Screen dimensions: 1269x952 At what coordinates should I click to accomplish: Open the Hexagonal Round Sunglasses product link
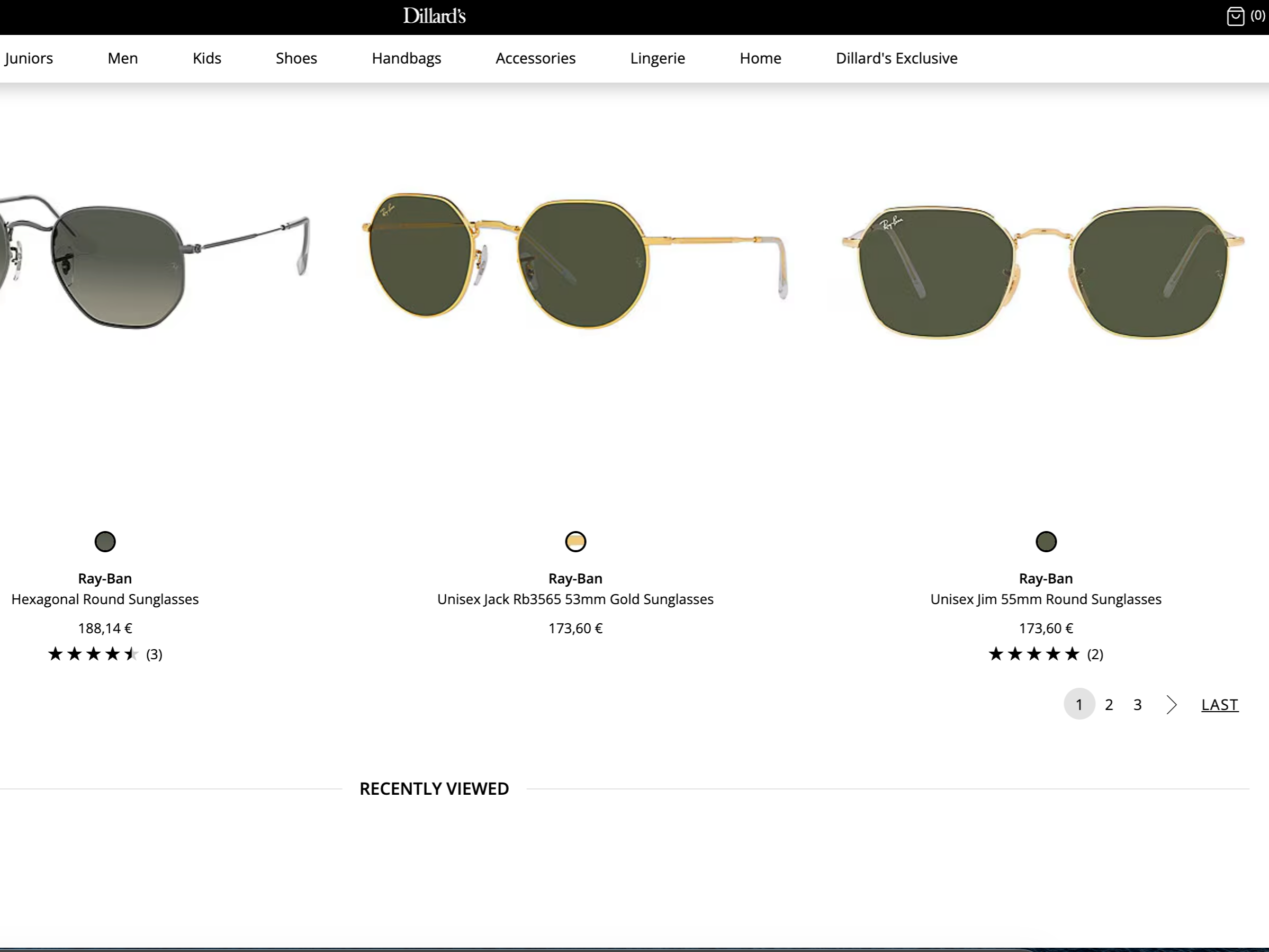(x=105, y=599)
